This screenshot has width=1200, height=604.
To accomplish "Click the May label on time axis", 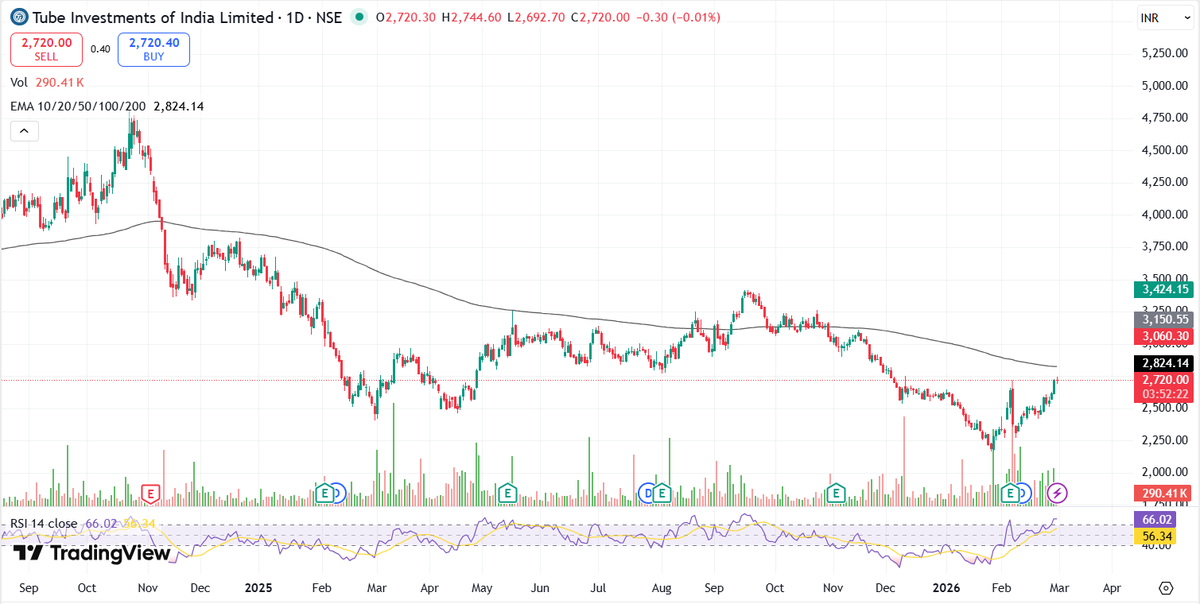I will [x=482, y=588].
